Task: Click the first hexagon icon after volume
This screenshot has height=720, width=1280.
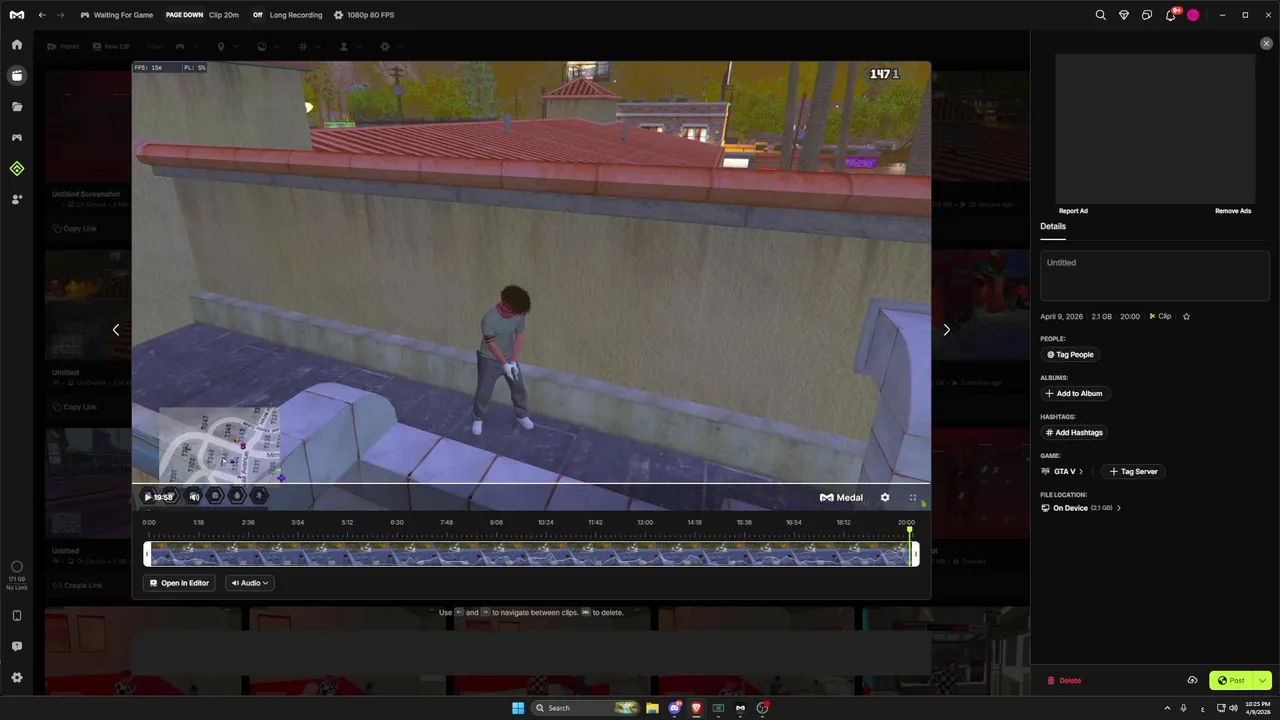Action: (215, 496)
